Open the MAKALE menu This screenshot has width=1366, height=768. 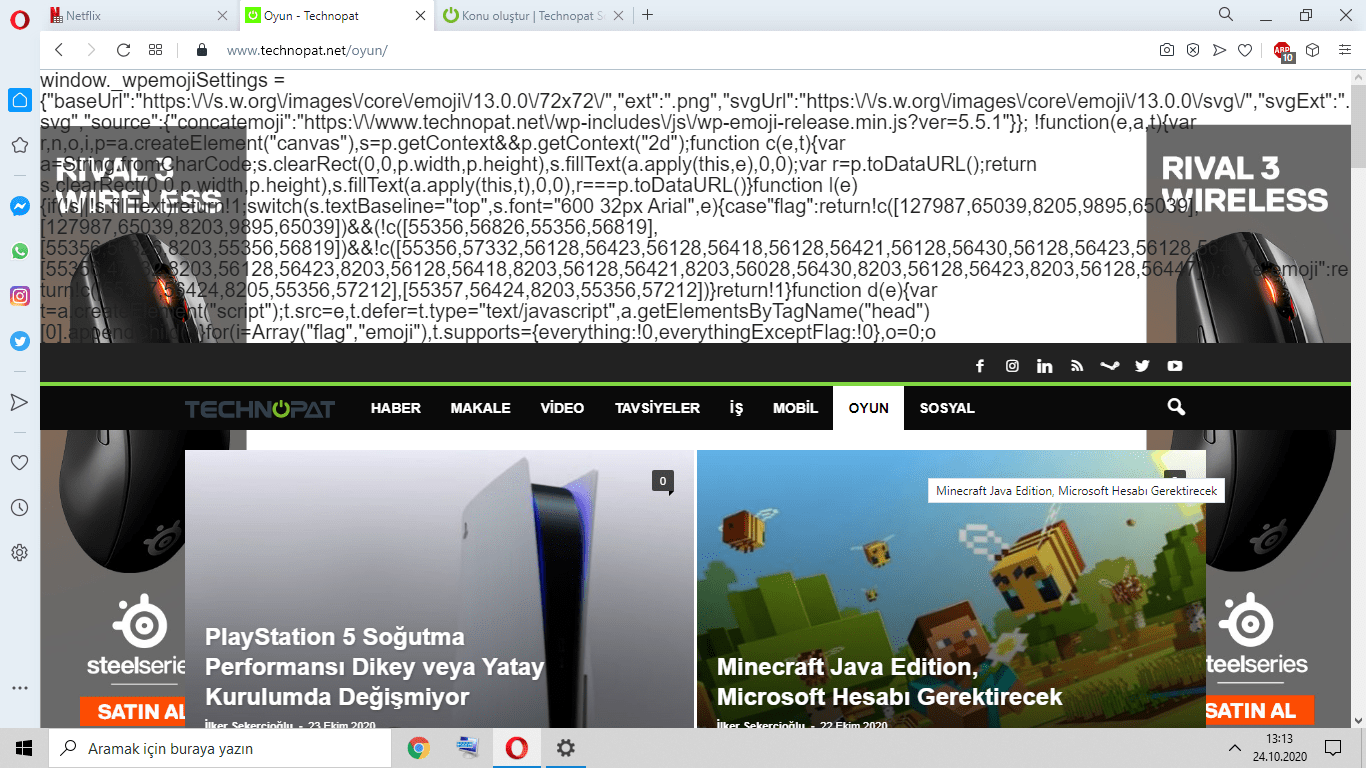(481, 408)
